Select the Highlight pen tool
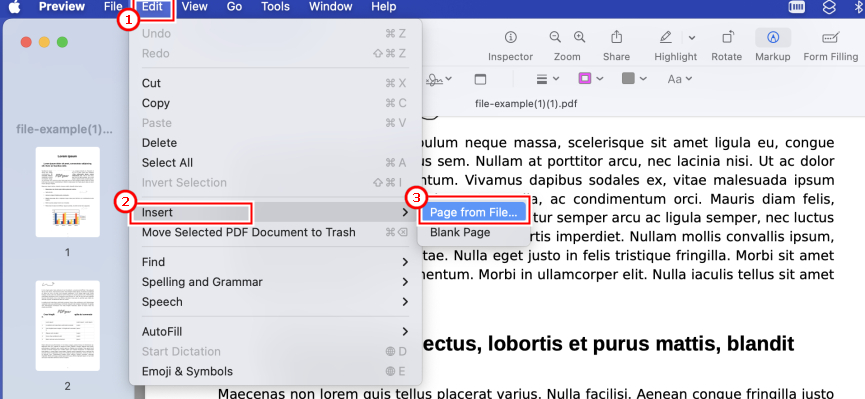This screenshot has height=399, width=865. click(x=666, y=38)
